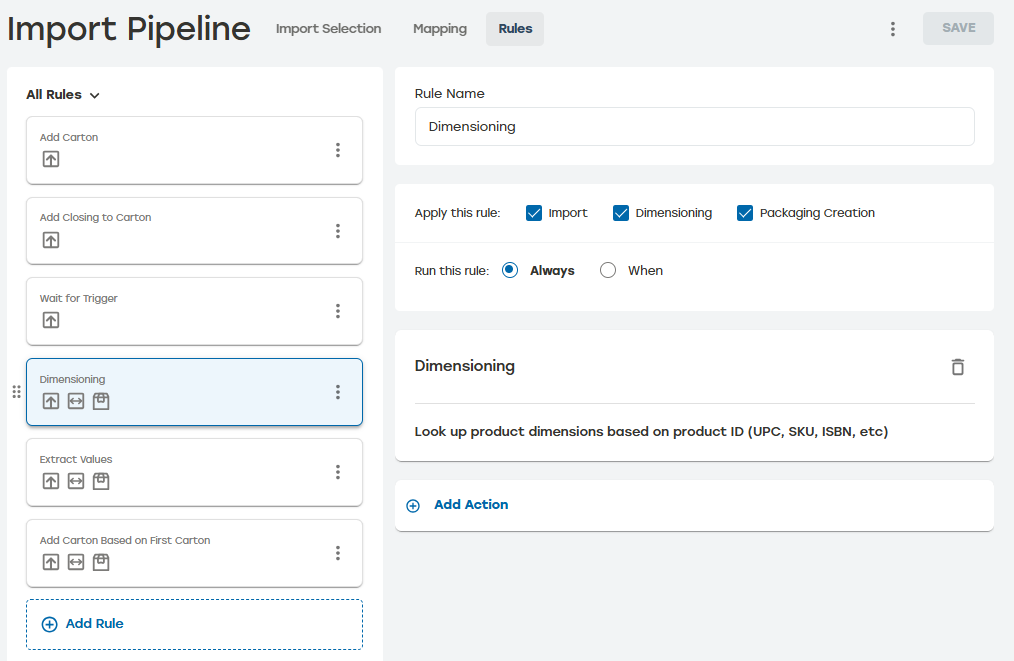
Task: Click the dimensioning arrows icon on Extract Values card
Action: click(76, 481)
